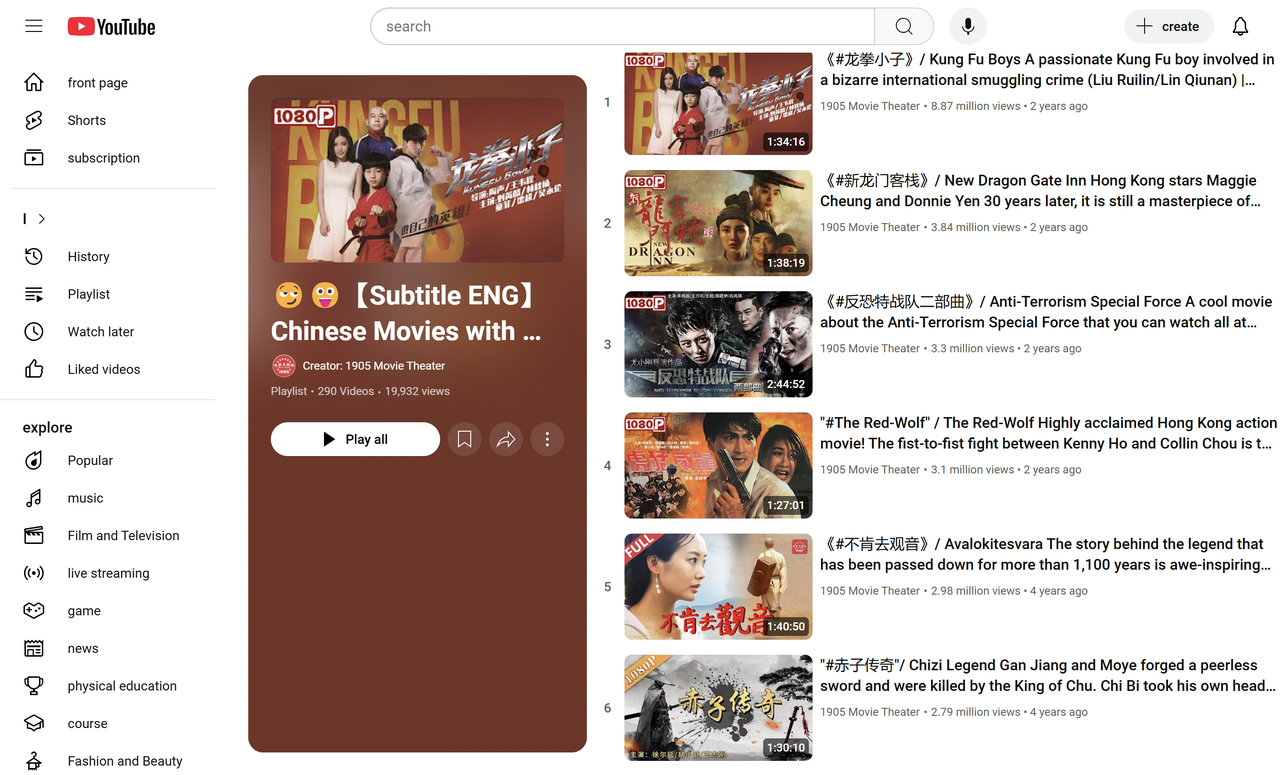Click the create button
1280x775 pixels.
tap(1168, 26)
